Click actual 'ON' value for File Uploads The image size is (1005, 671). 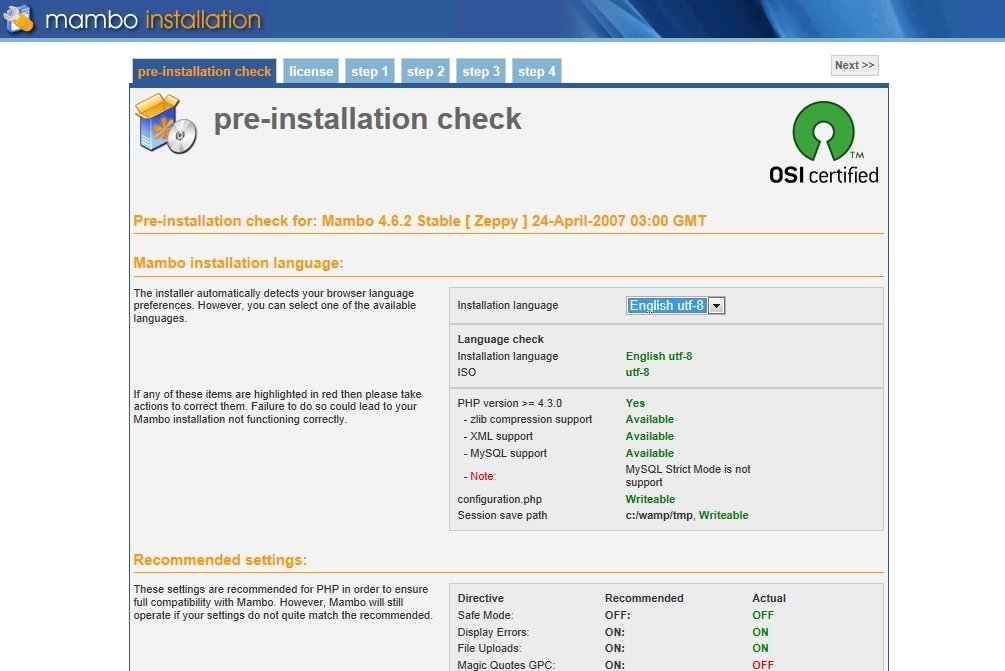pyautogui.click(x=760, y=649)
